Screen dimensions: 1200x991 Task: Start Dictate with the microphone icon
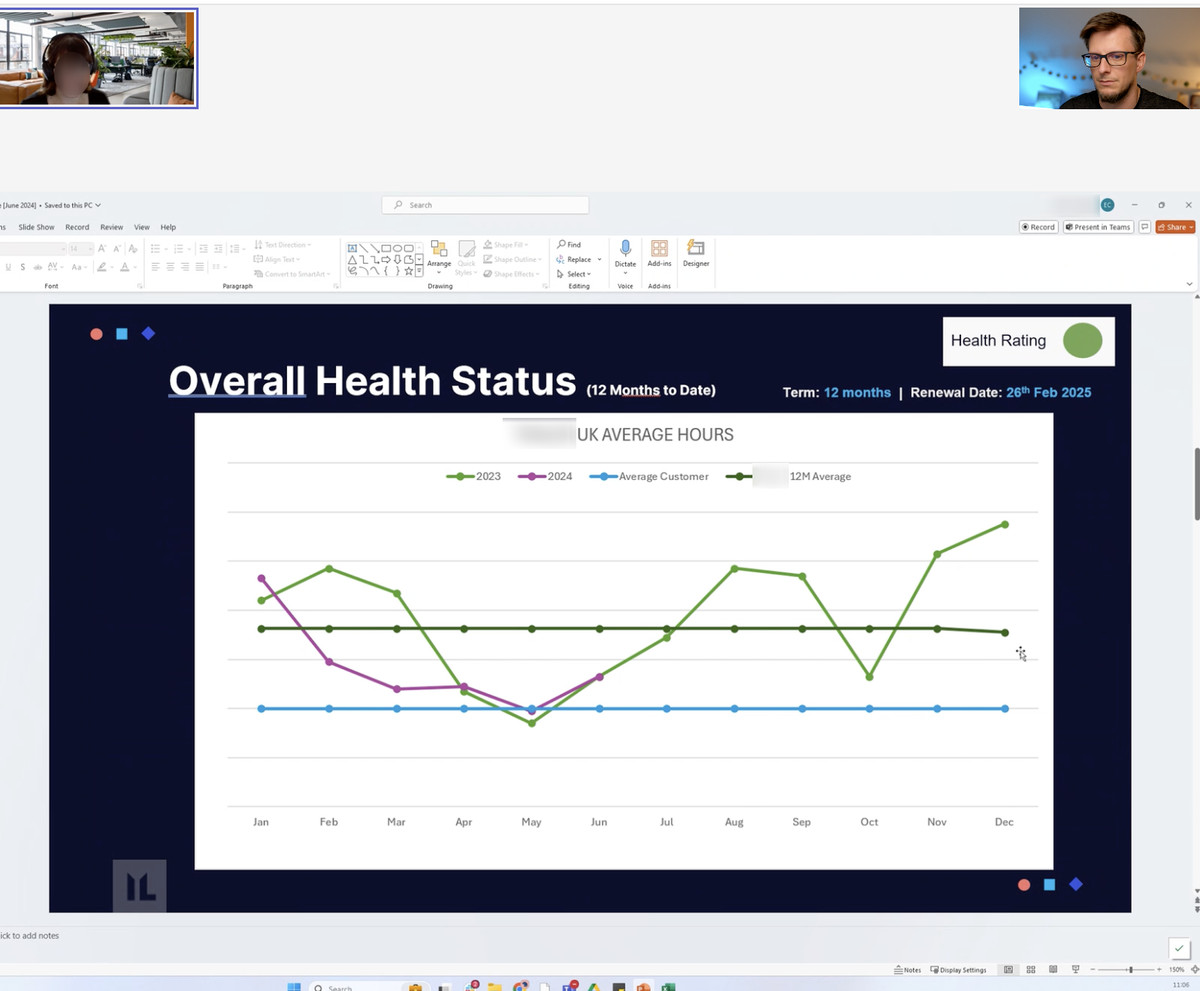(625, 254)
